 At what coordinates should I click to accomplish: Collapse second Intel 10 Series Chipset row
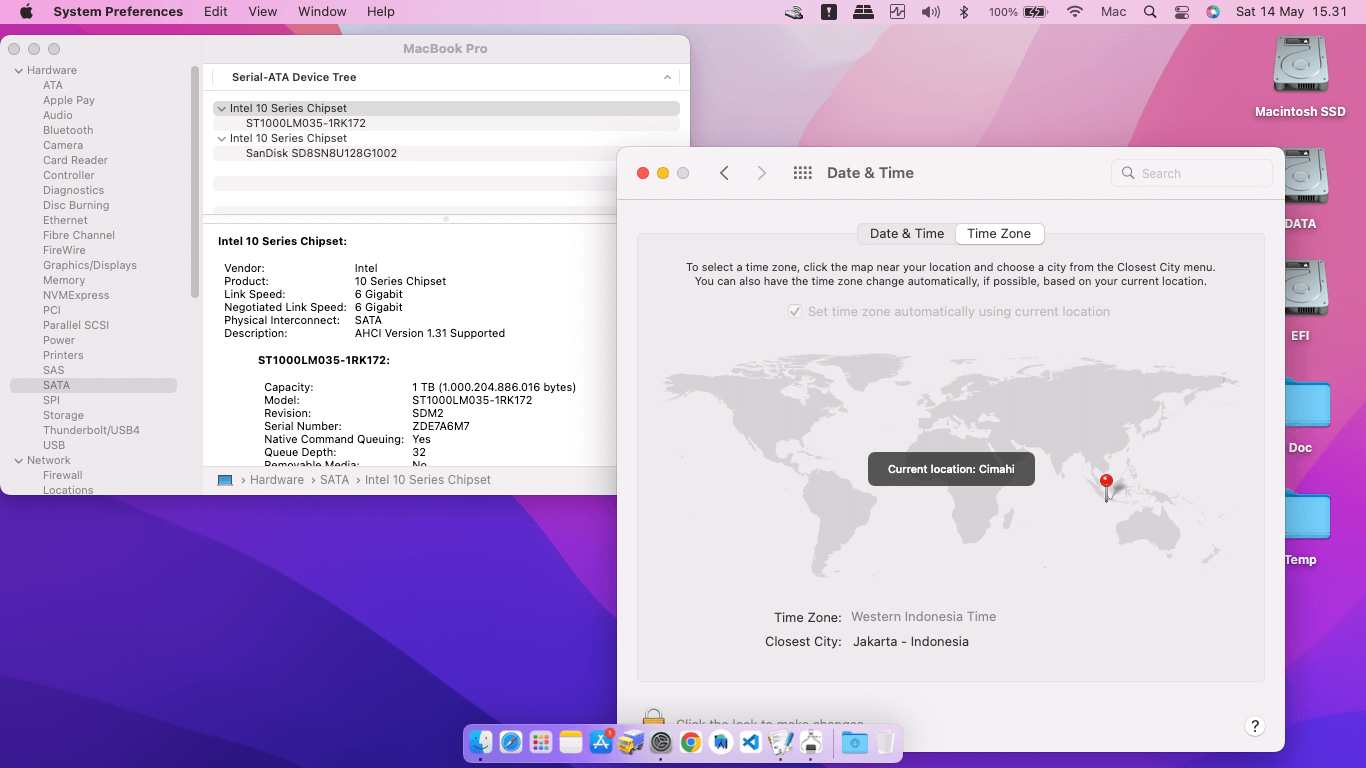click(221, 138)
